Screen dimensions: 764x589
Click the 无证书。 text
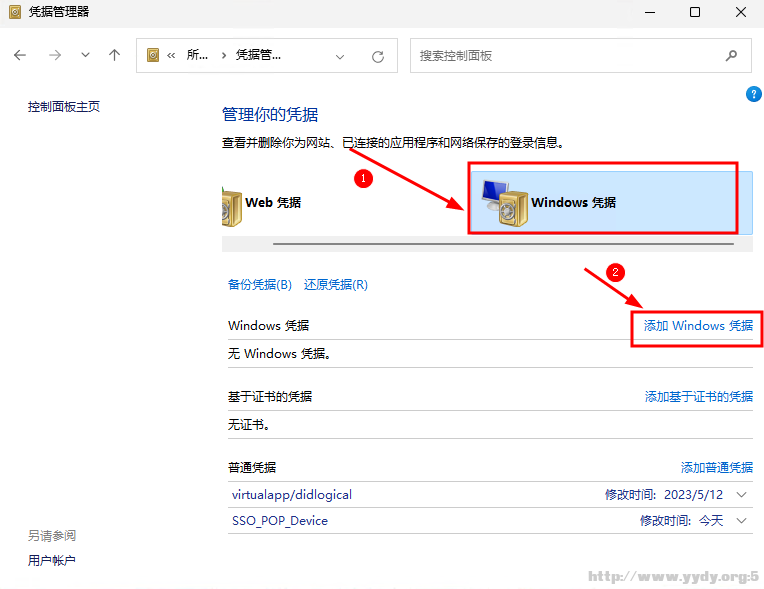[x=249, y=425]
